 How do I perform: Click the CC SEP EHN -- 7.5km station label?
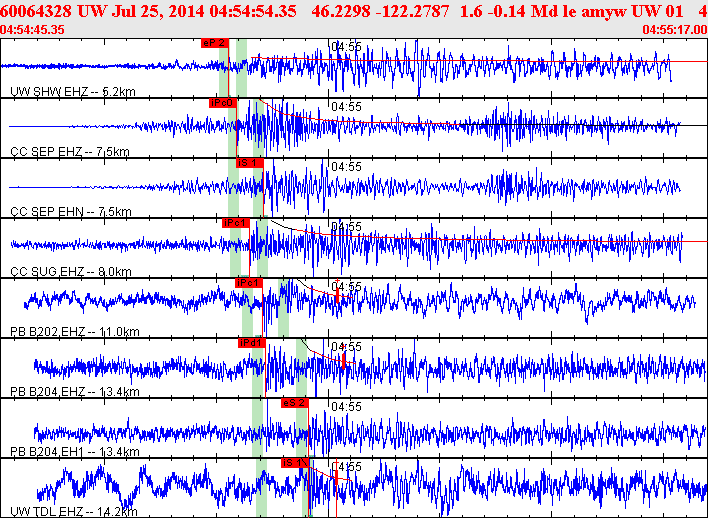pyautogui.click(x=70, y=212)
